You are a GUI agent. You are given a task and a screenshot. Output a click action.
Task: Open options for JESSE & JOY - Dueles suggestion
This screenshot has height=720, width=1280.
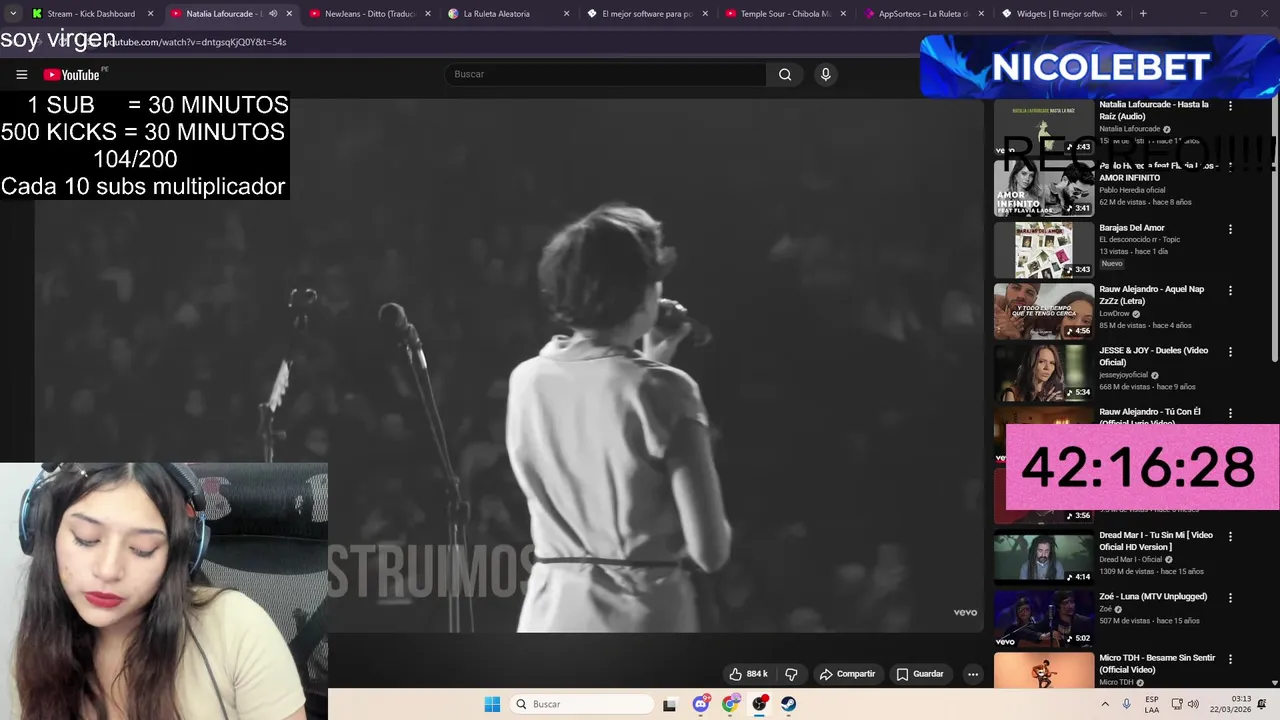[x=1230, y=352]
